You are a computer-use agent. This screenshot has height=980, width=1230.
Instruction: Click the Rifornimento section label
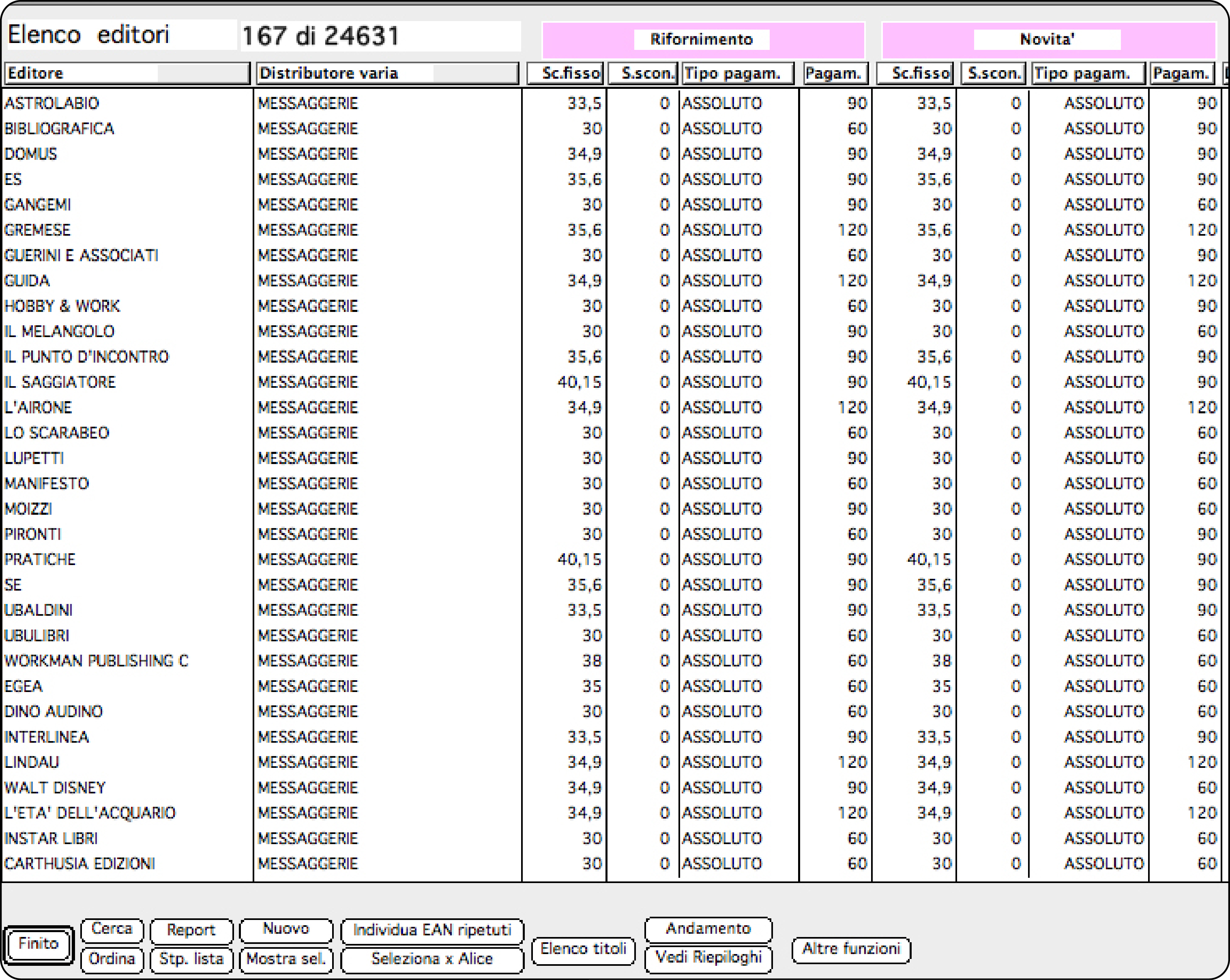pyautogui.click(x=702, y=39)
